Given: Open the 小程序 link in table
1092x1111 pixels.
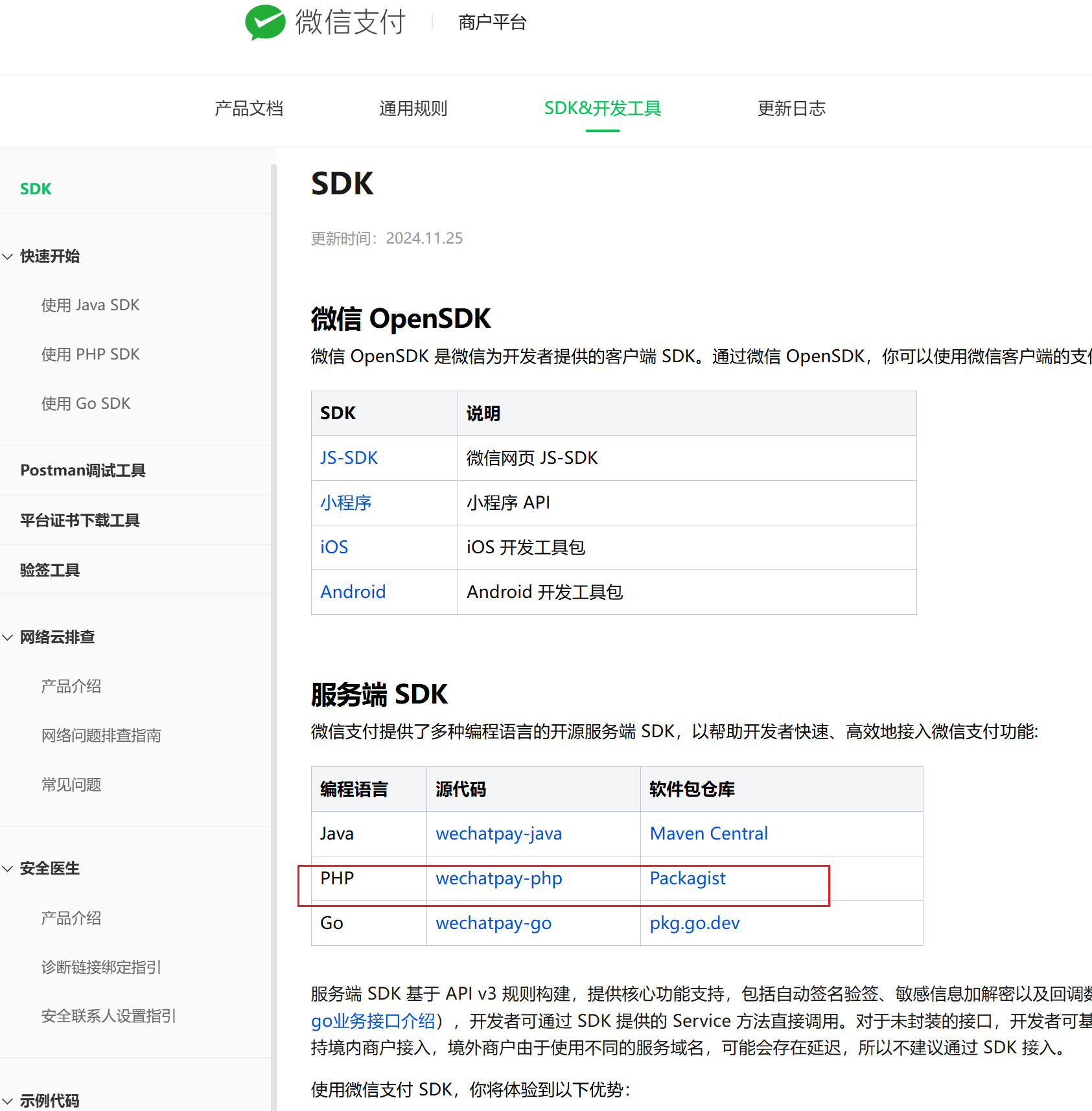Looking at the screenshot, I should point(346,503).
